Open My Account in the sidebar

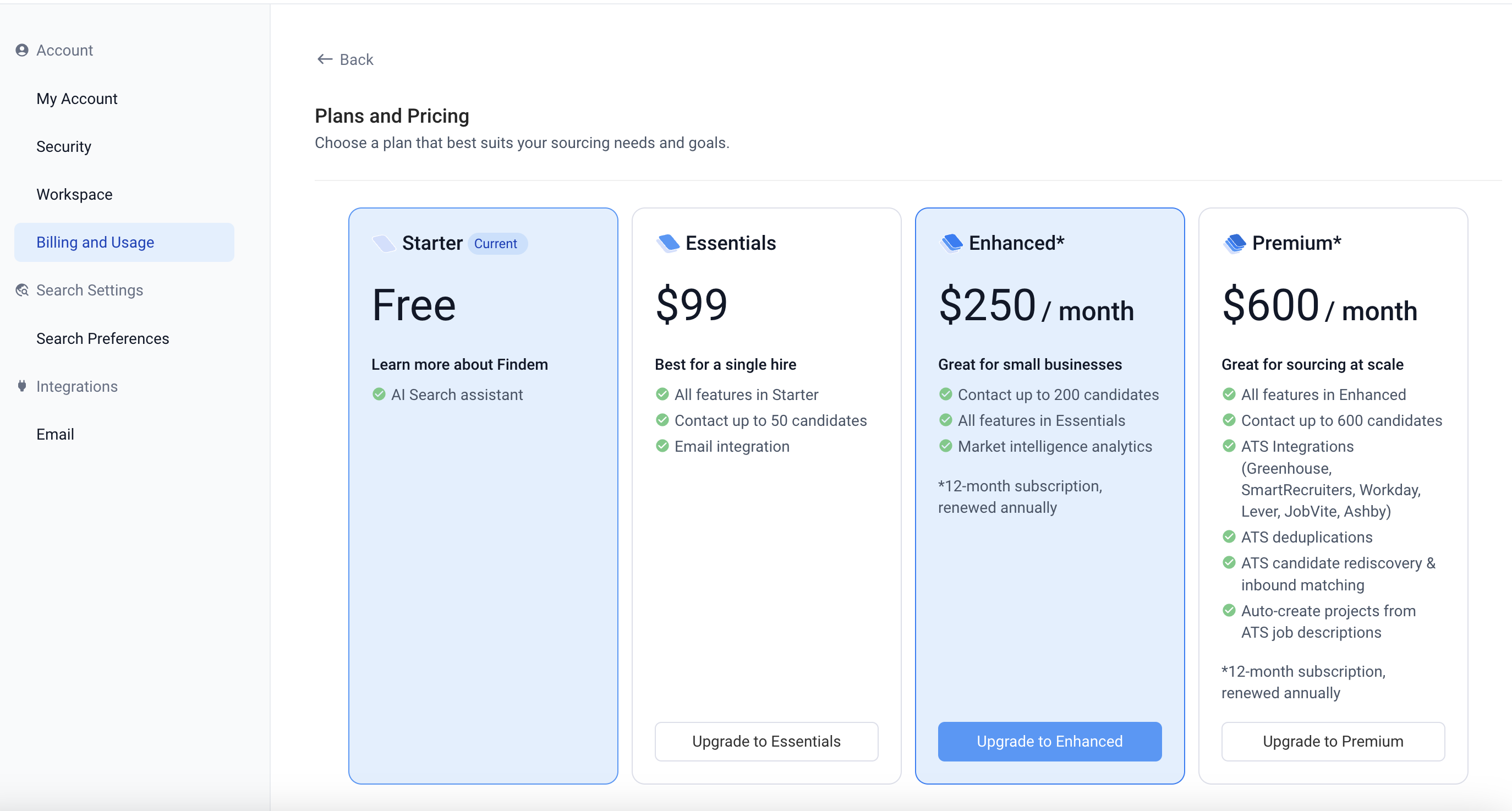point(77,98)
